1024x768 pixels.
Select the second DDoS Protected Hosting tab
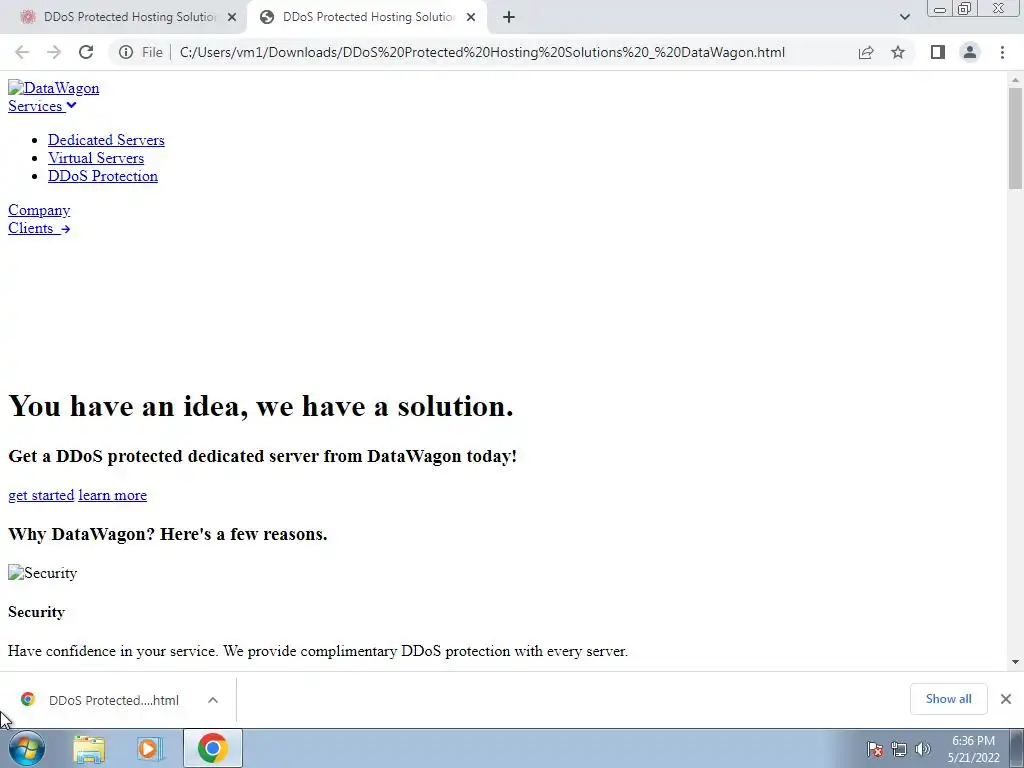coord(367,17)
